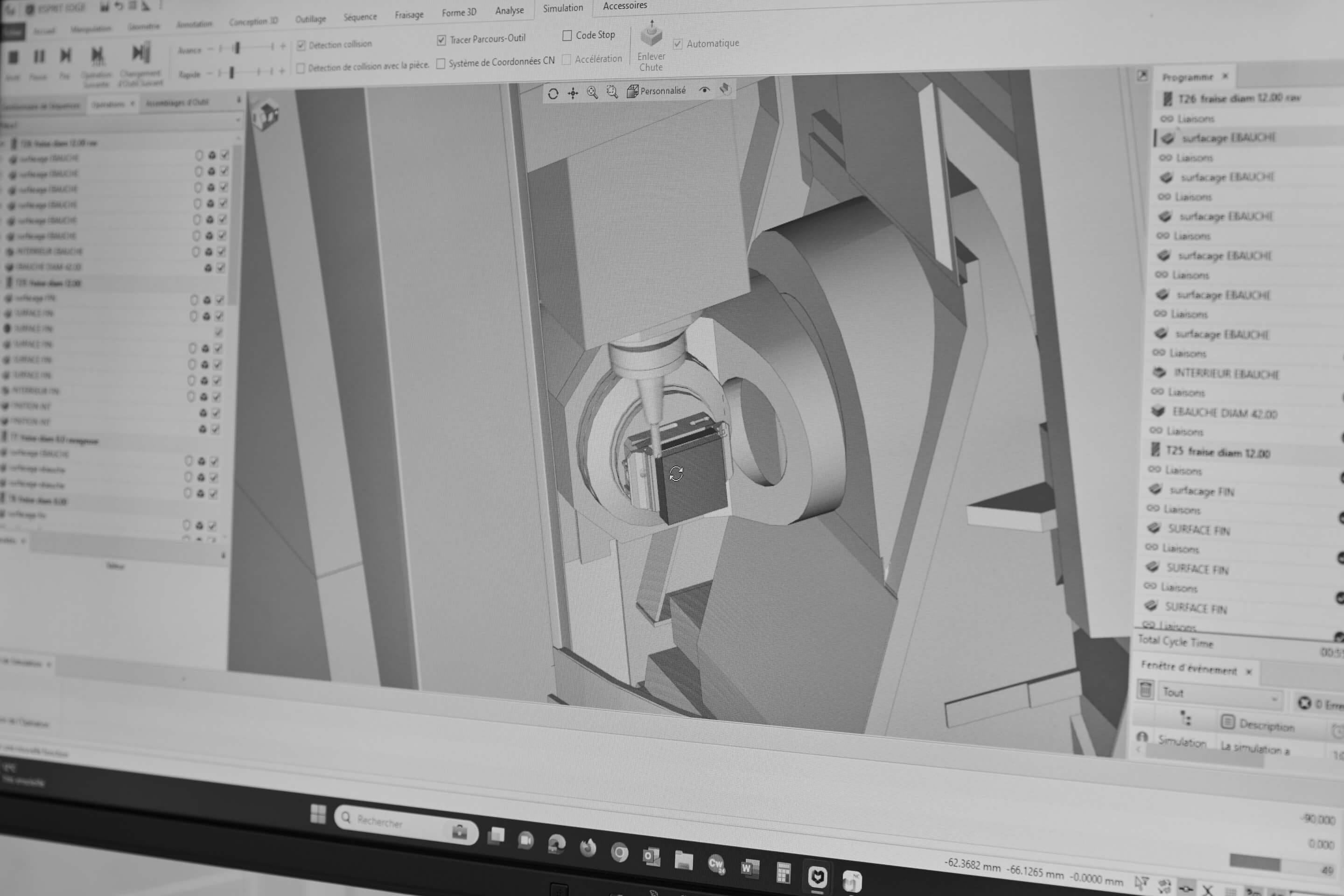
Task: Open Outlook from the taskbar
Action: (651, 857)
